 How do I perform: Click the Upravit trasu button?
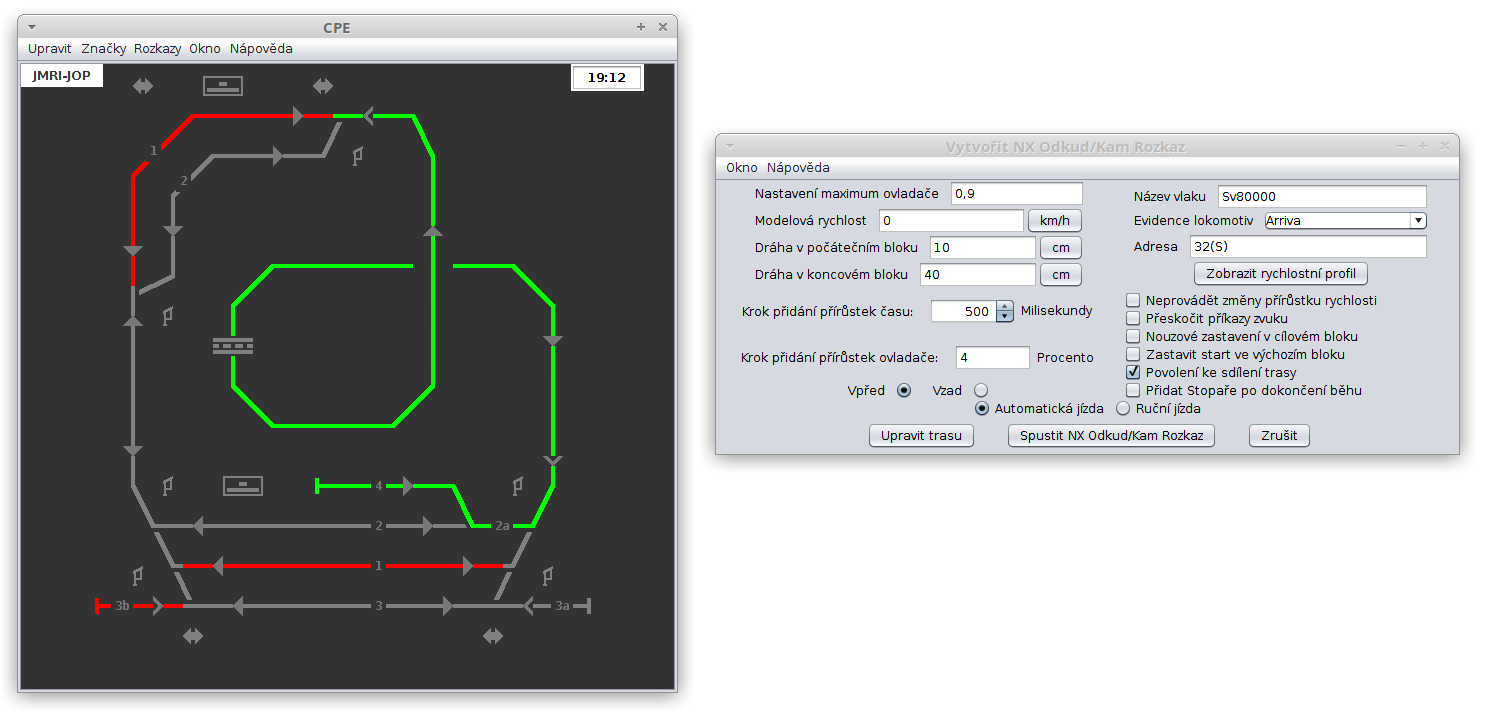(x=921, y=435)
